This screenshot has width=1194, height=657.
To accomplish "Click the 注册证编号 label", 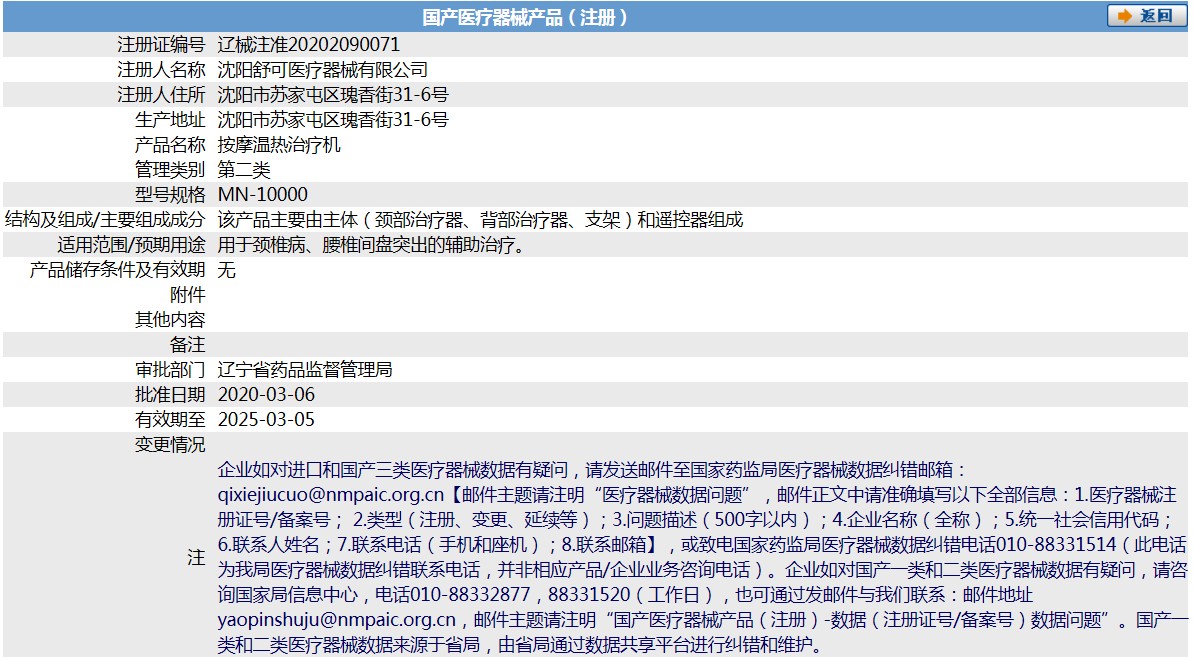I will 161,45.
